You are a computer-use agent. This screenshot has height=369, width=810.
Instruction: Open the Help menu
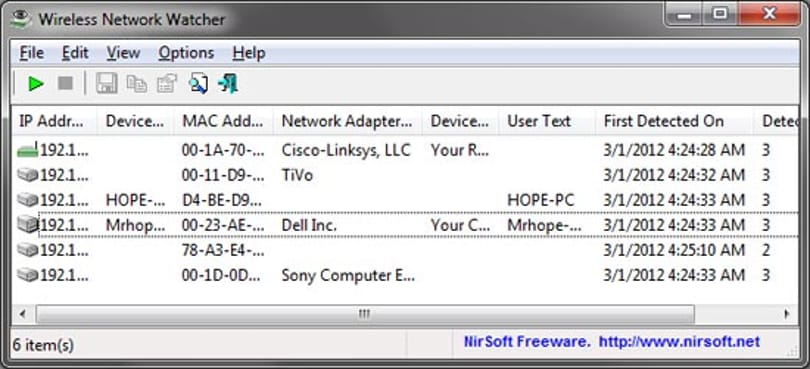(x=248, y=53)
